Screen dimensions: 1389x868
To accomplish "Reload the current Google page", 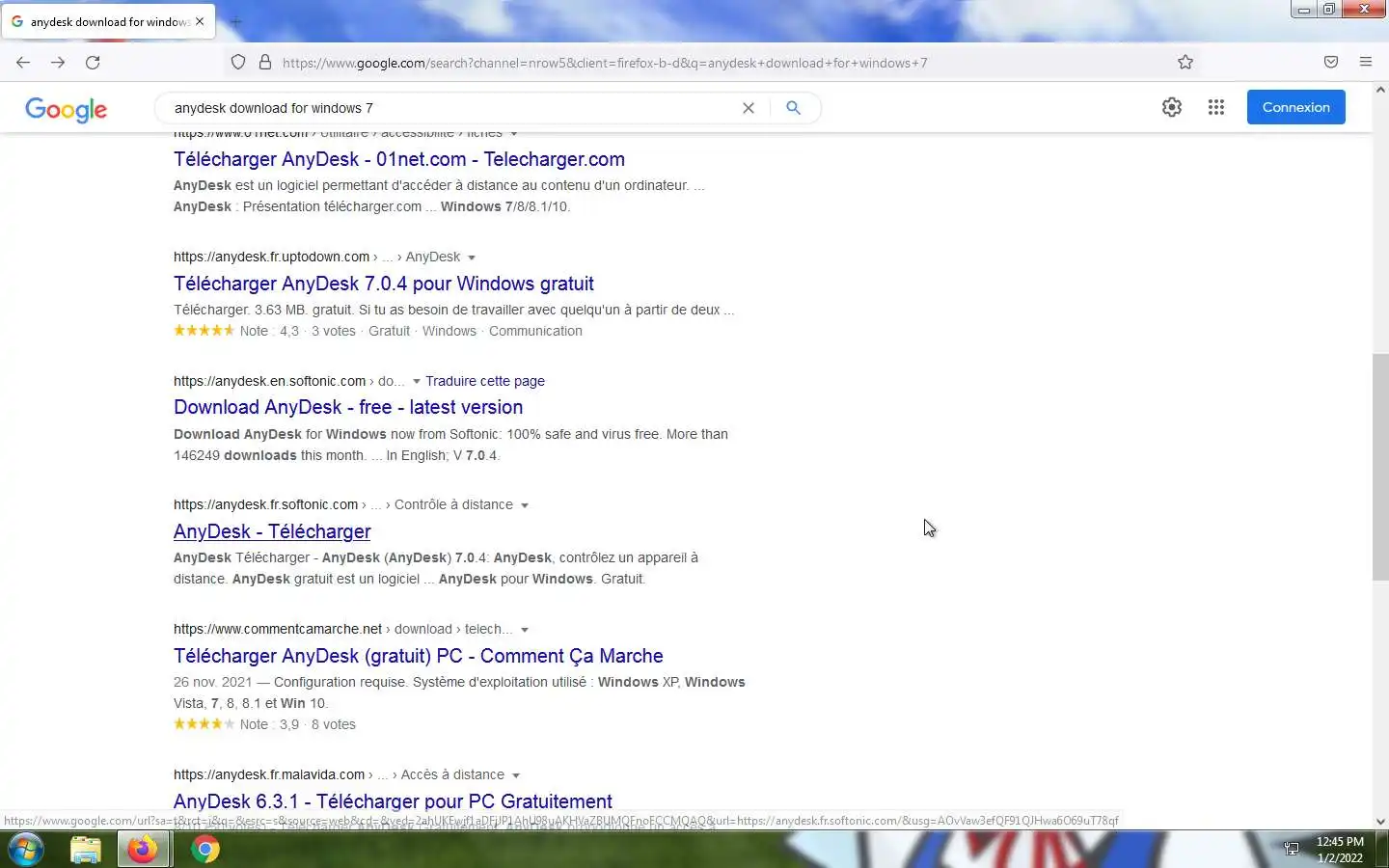I will pos(93,63).
